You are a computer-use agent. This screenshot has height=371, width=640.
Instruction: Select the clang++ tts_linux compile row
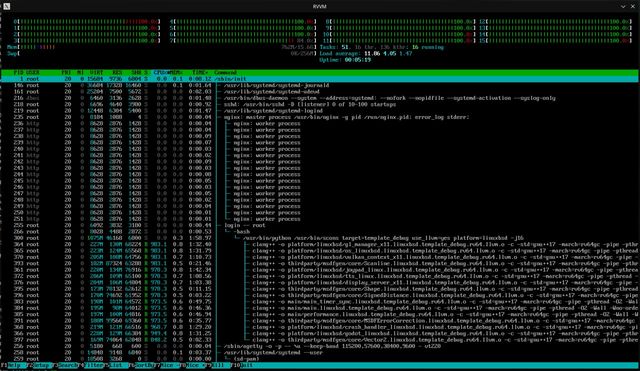click(320, 276)
